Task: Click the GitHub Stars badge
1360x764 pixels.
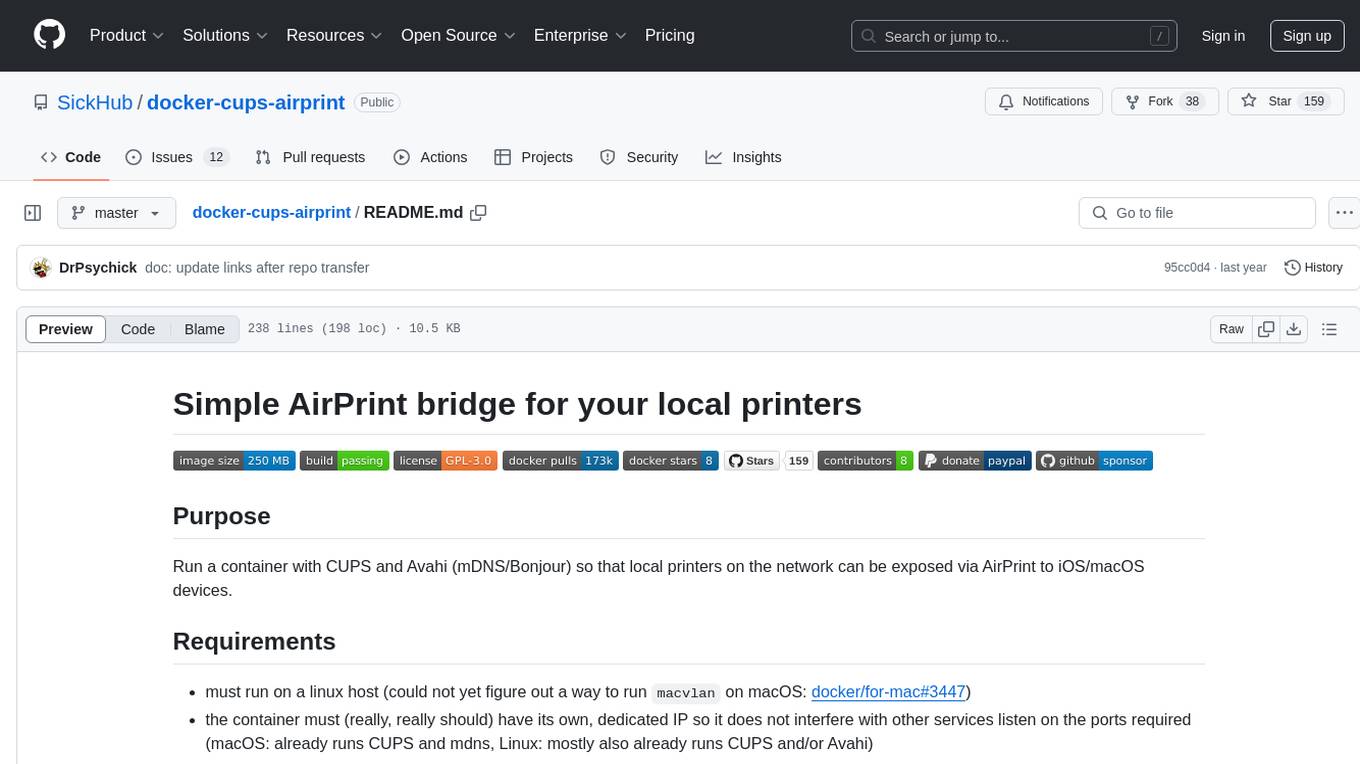Action: [x=751, y=461]
